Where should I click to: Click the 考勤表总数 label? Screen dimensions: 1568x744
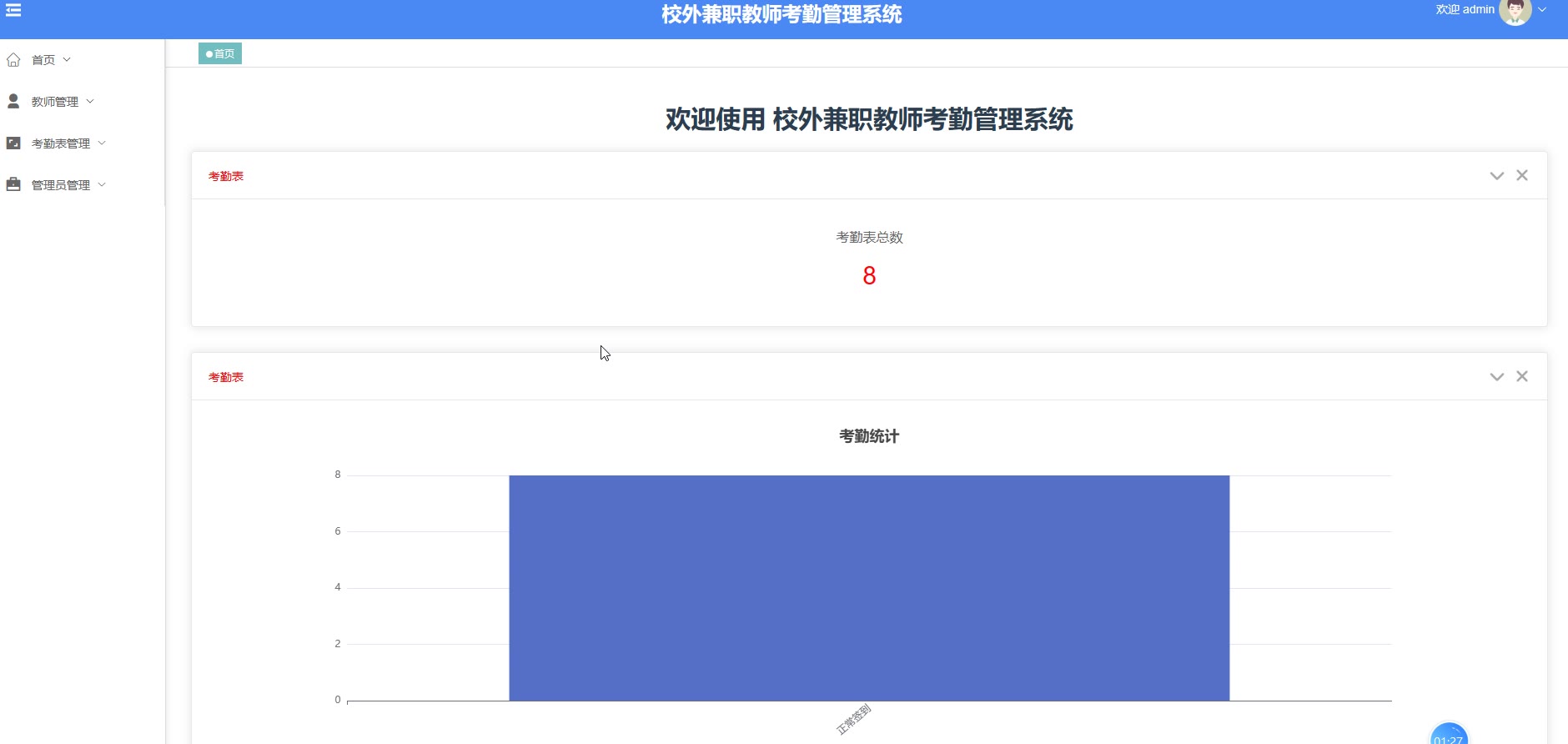[x=869, y=238]
